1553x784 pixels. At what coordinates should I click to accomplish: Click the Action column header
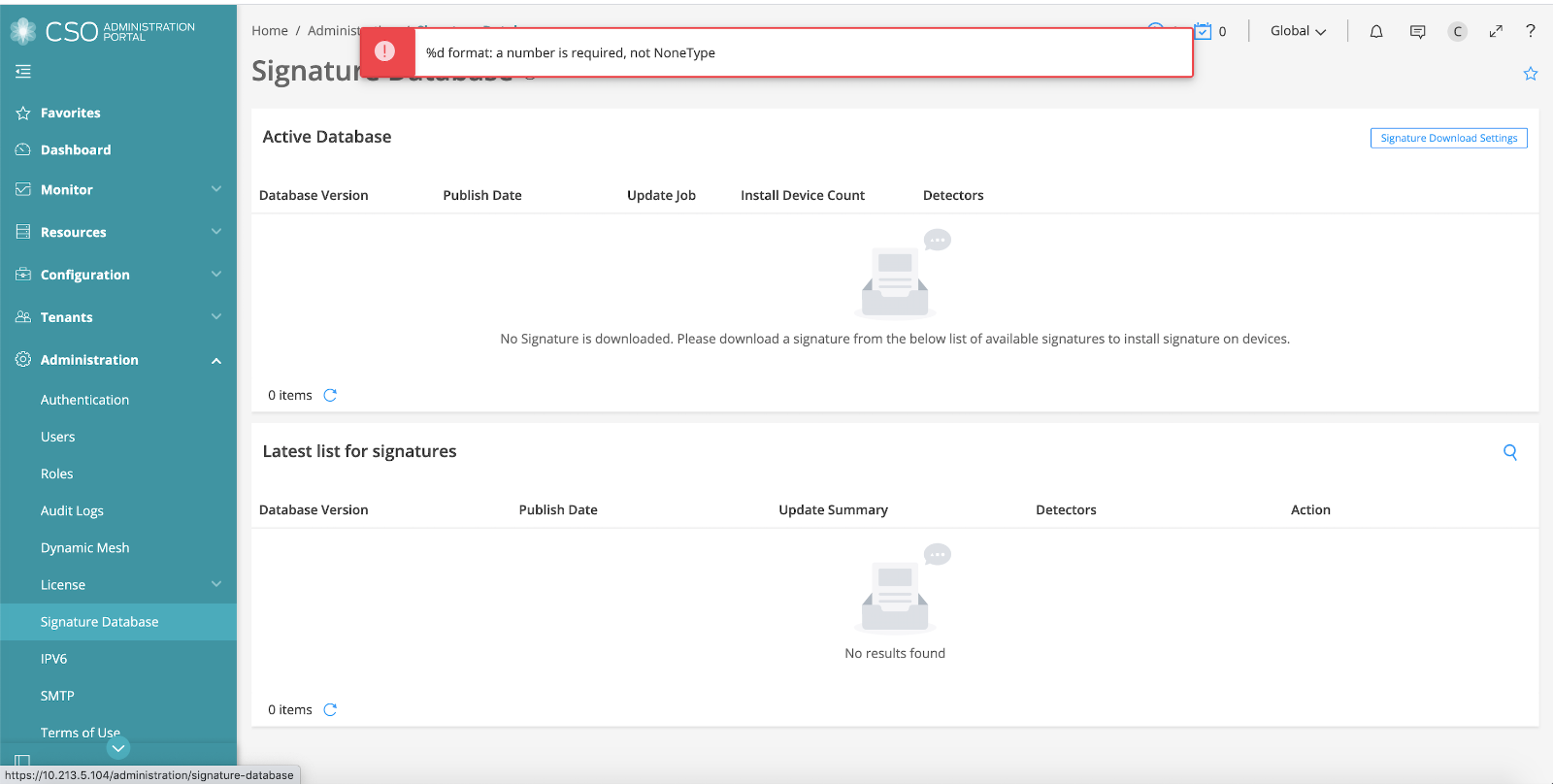[1310, 509]
